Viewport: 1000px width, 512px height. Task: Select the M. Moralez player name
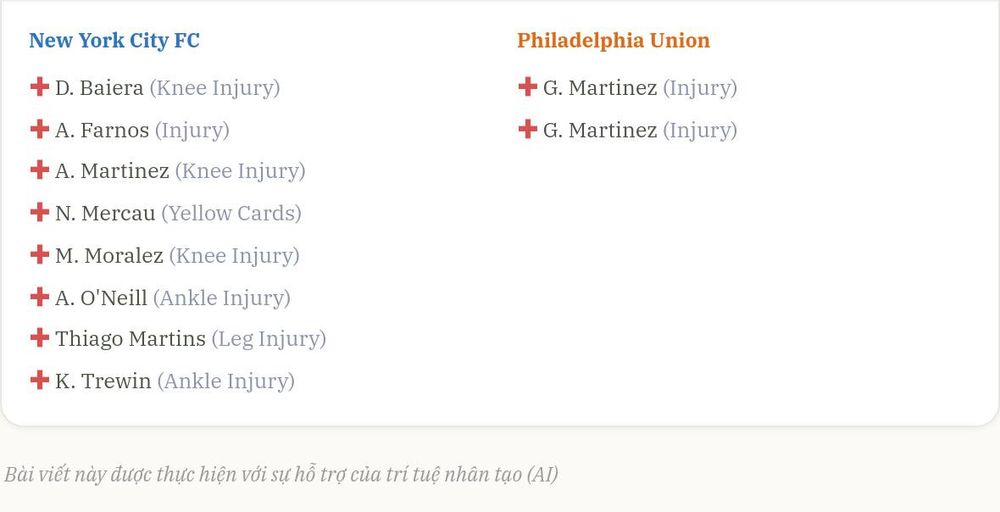coord(109,256)
